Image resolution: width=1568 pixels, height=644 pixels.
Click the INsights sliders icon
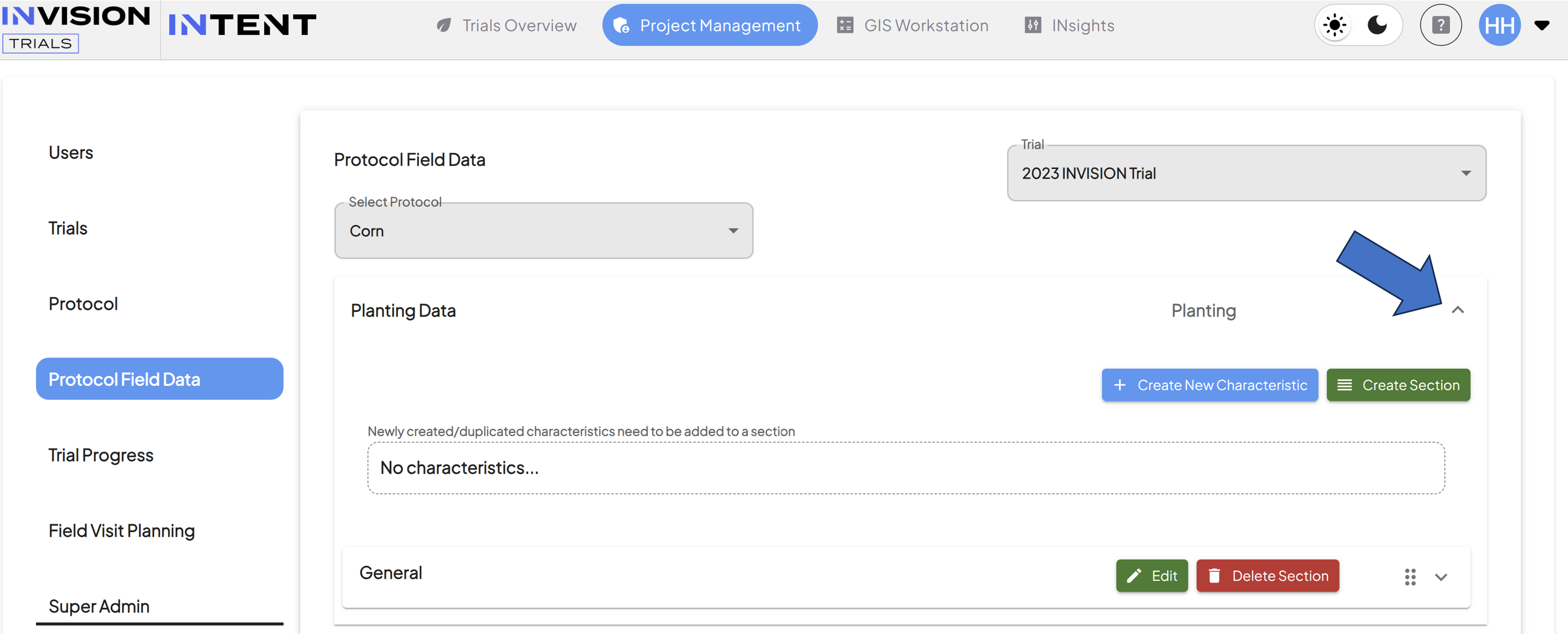click(x=1033, y=25)
